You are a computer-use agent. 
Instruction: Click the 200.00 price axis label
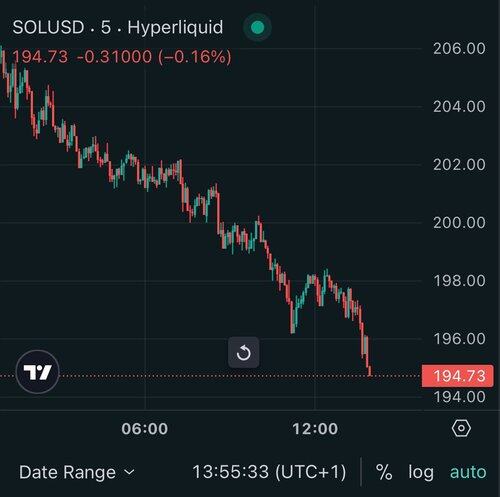[459, 223]
